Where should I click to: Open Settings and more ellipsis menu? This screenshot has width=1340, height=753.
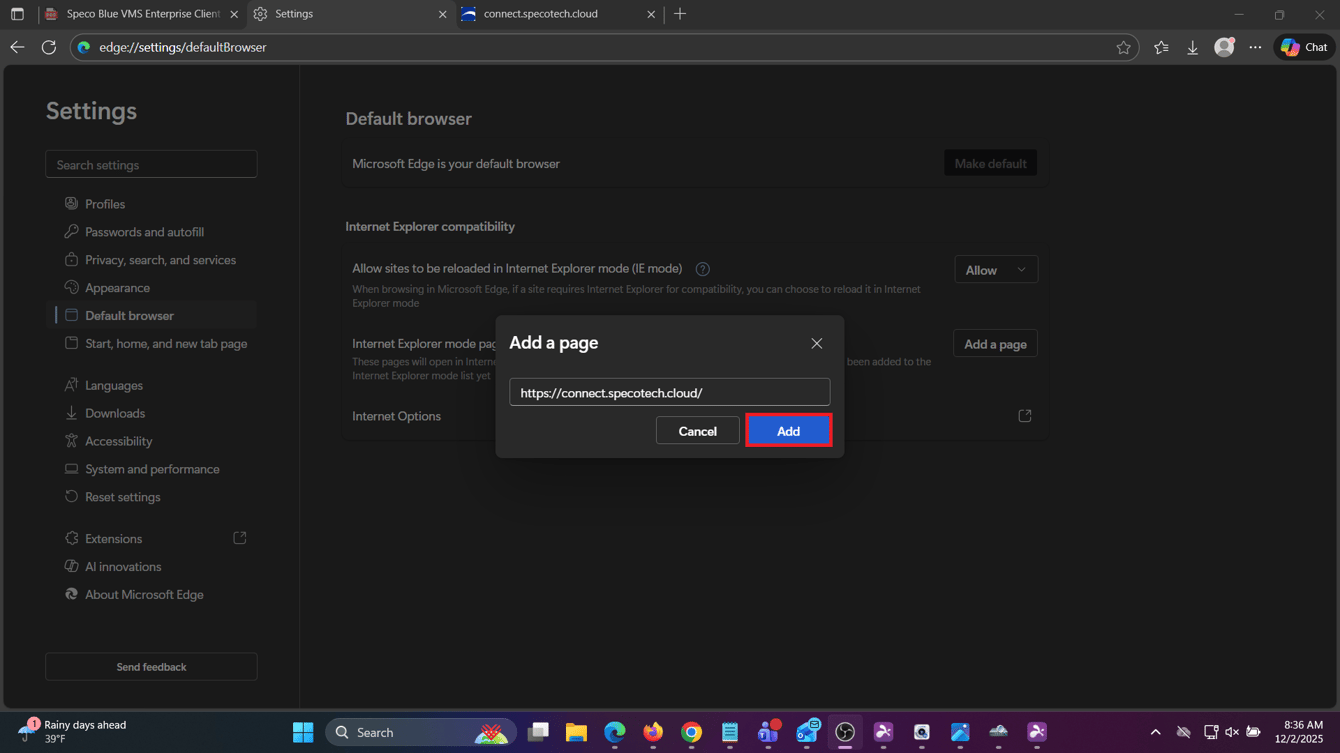[1255, 47]
